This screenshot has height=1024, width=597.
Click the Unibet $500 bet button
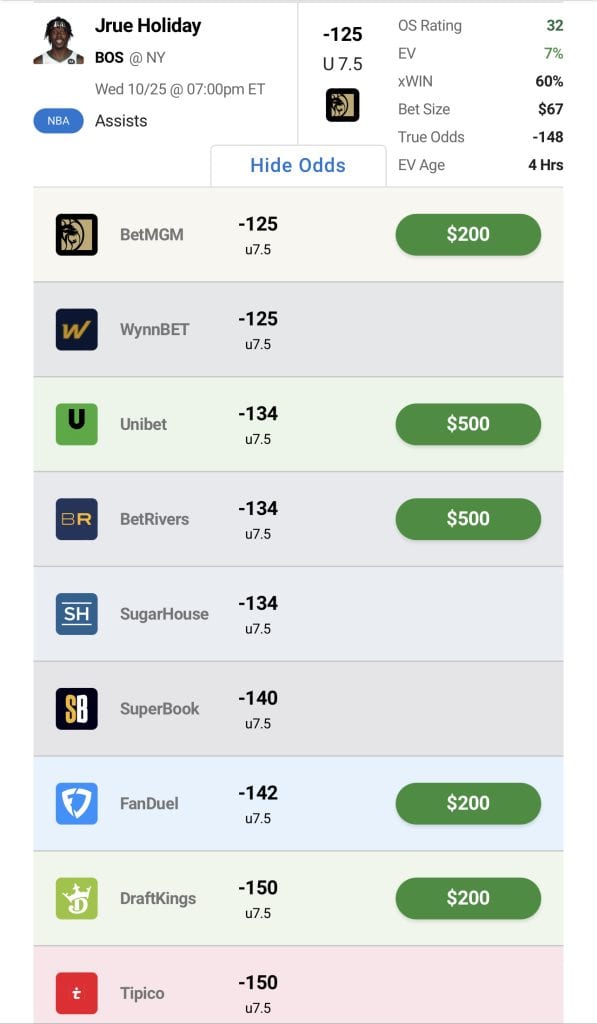point(468,424)
